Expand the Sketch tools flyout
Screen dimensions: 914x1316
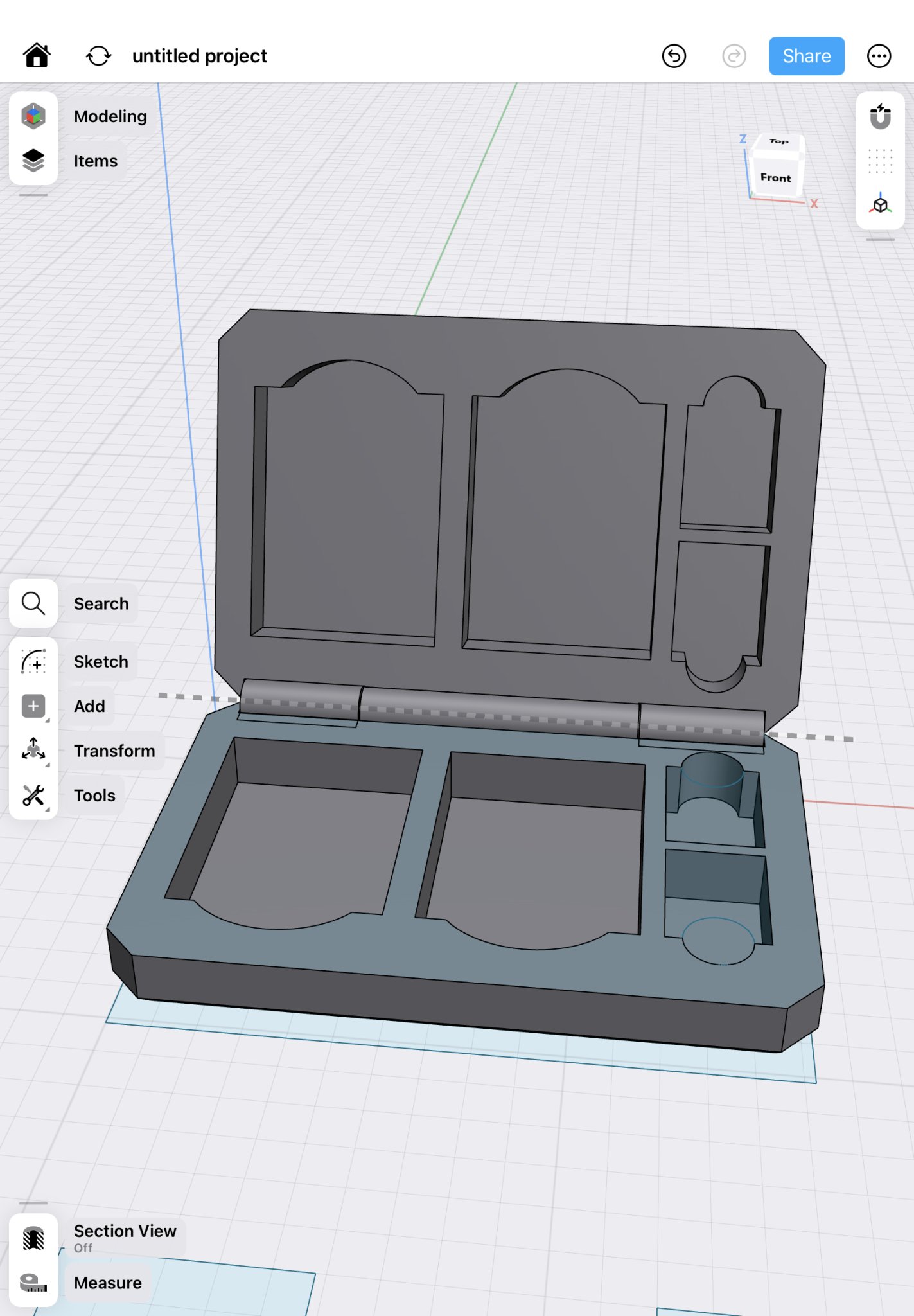33,662
